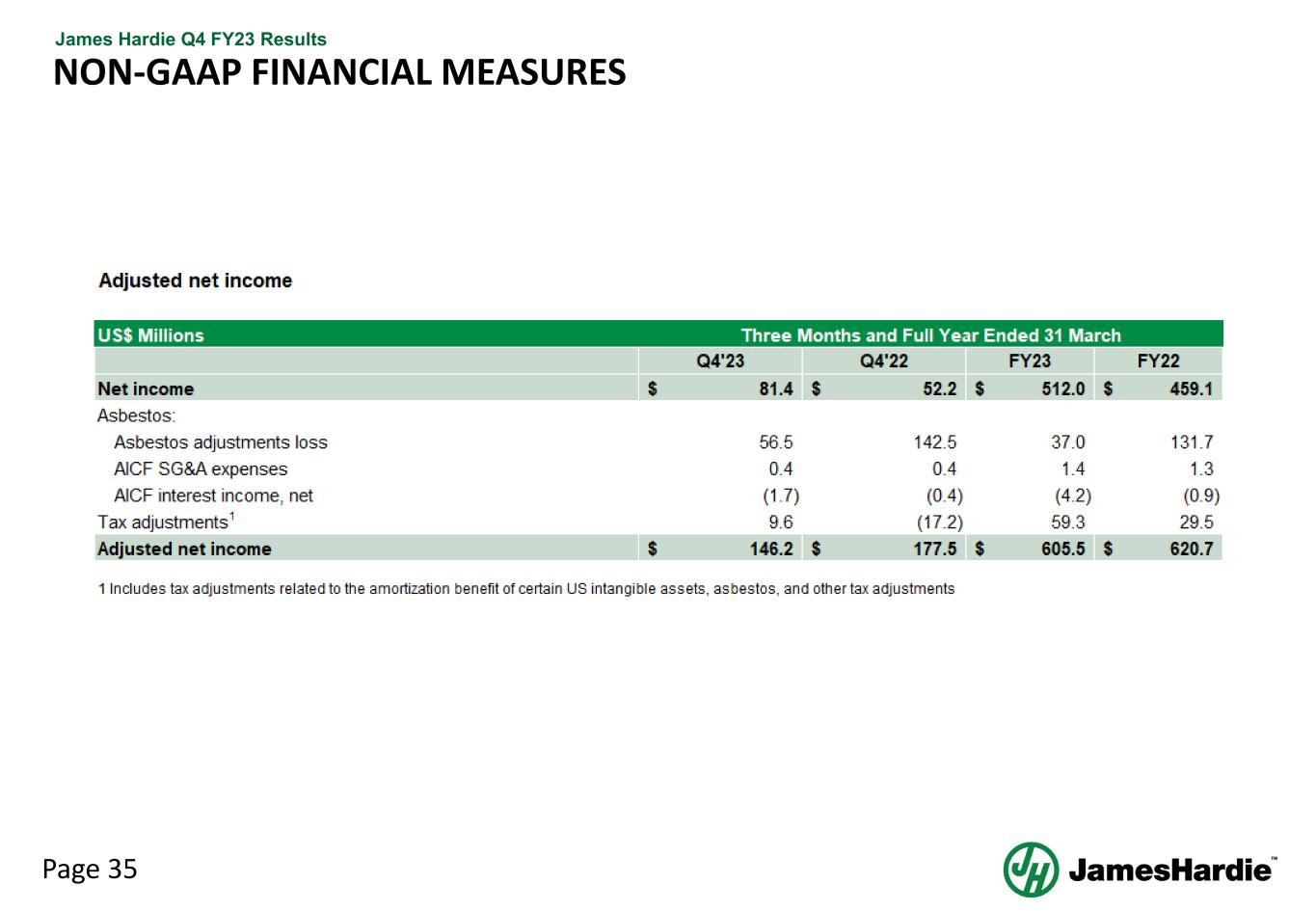Select the 620.7 FY22 adjusted net income value
1316x911 pixels.
(x=1191, y=549)
